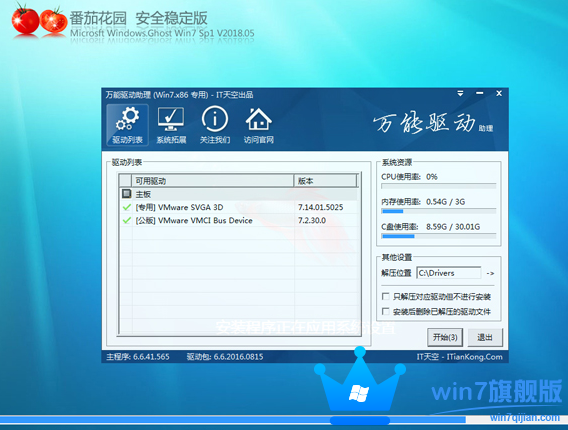Enable 安装后删除已解压的驱动文件 checkbox

(x=386, y=311)
